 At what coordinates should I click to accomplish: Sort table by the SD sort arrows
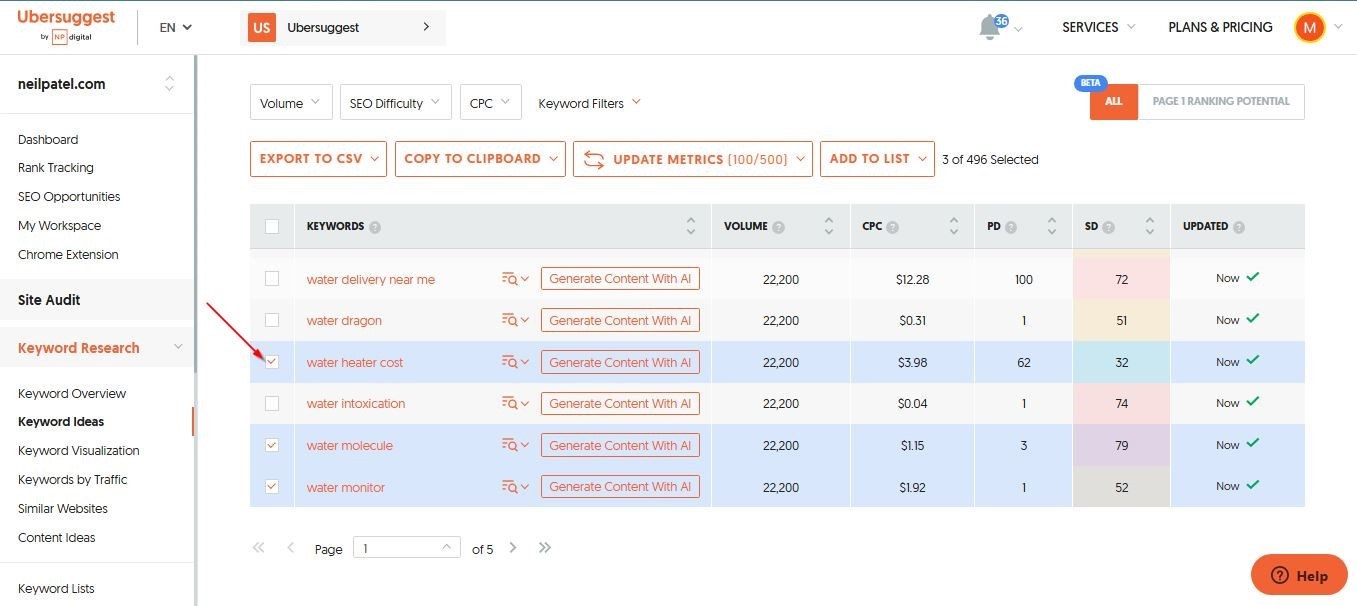pos(1150,226)
